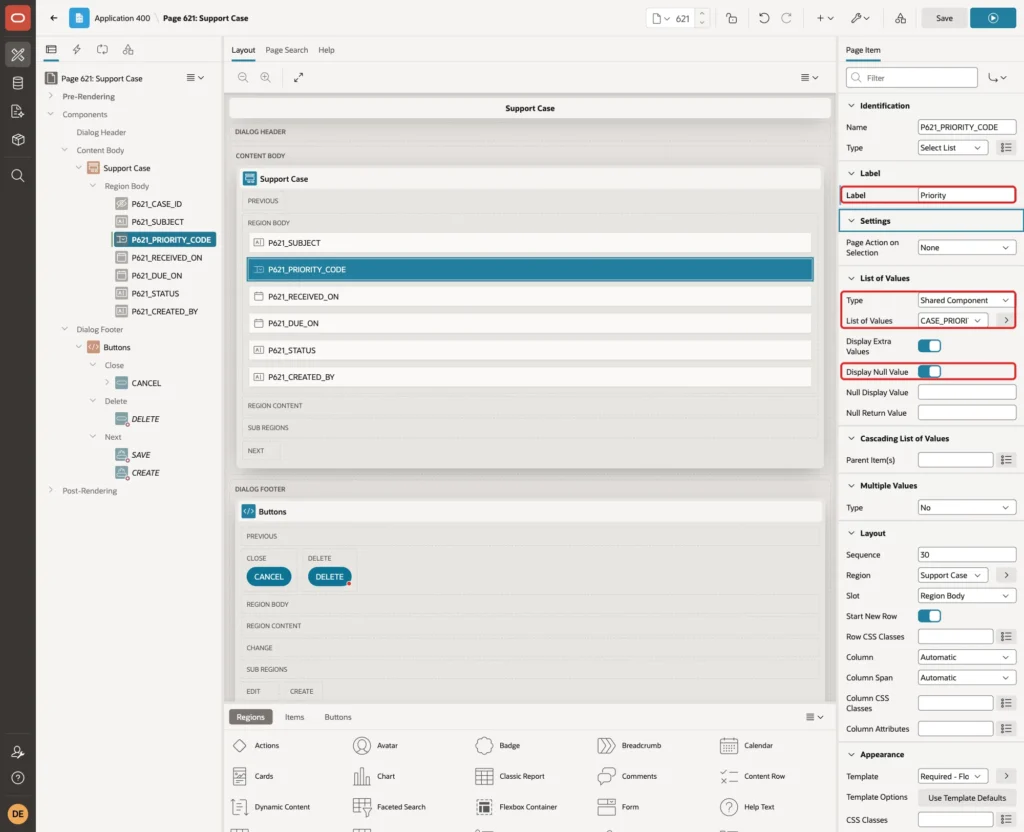
Task: Select the Calendar region type
Action: coord(746,745)
